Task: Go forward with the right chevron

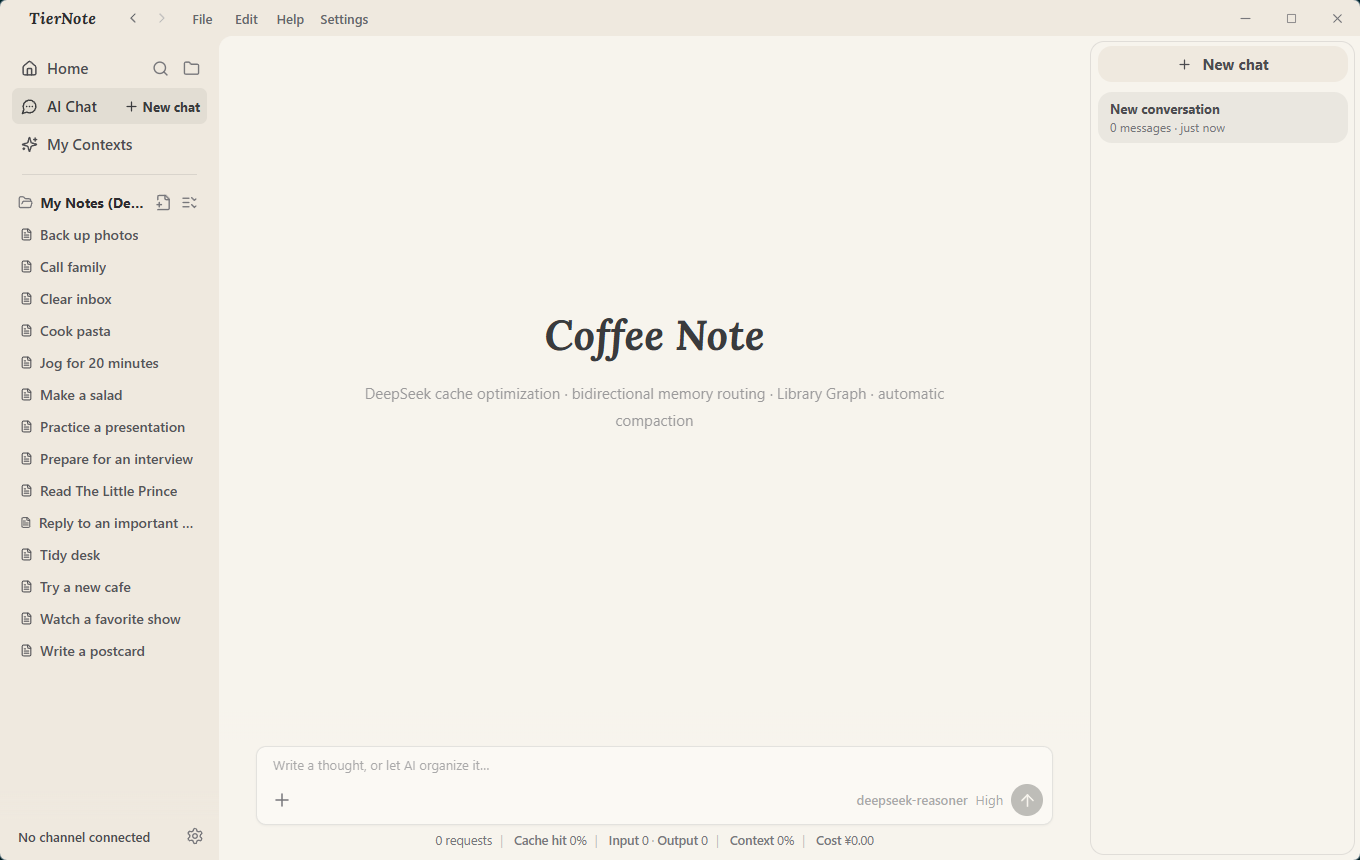Action: 161,19
